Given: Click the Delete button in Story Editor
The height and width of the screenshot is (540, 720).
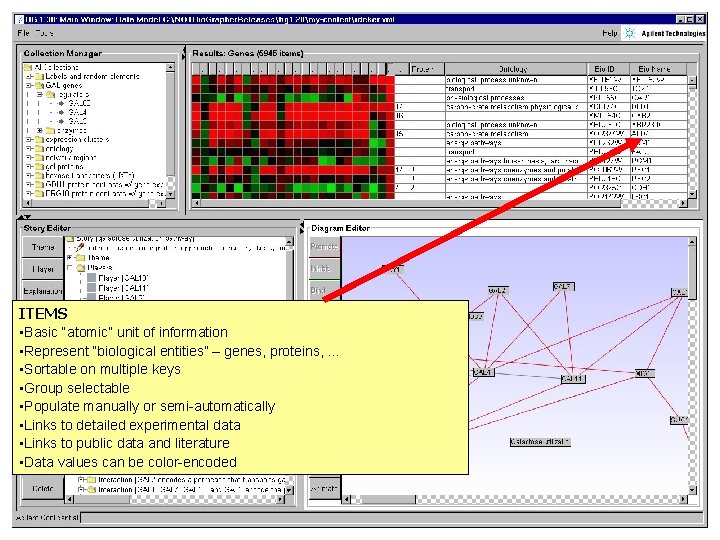Looking at the screenshot, I should pyautogui.click(x=43, y=489).
